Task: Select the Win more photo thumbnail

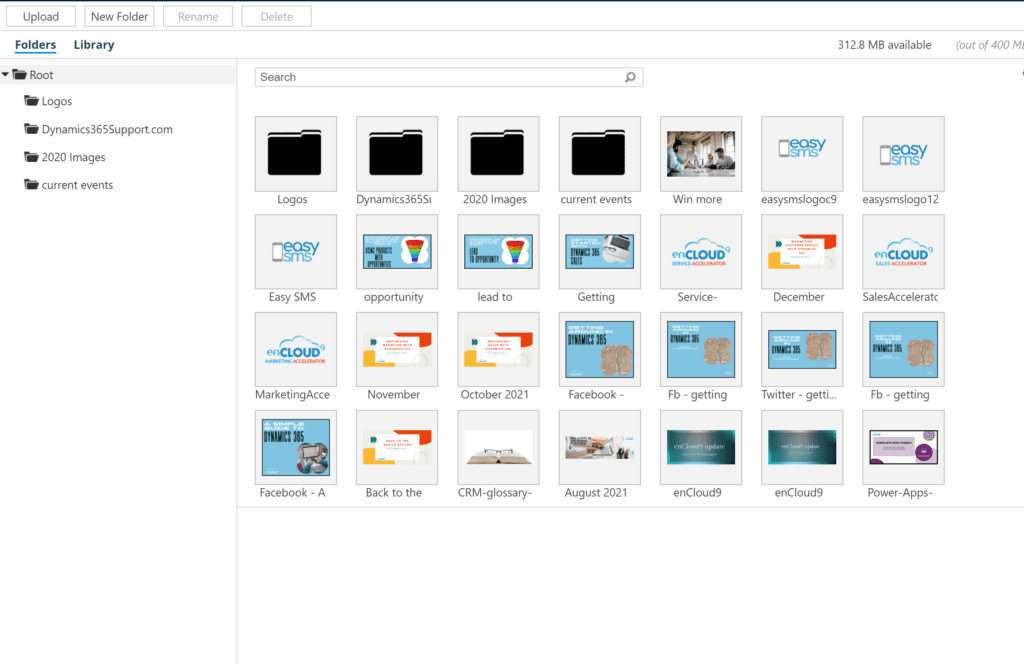Action: pyautogui.click(x=701, y=153)
